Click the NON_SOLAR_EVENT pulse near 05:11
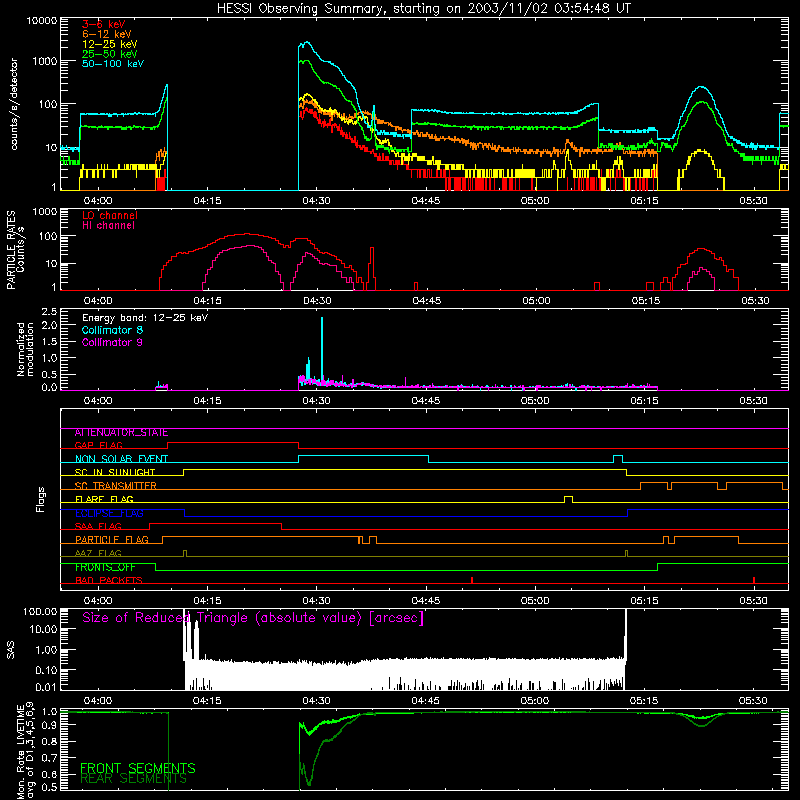The width and height of the screenshot is (800, 800). (x=618, y=459)
